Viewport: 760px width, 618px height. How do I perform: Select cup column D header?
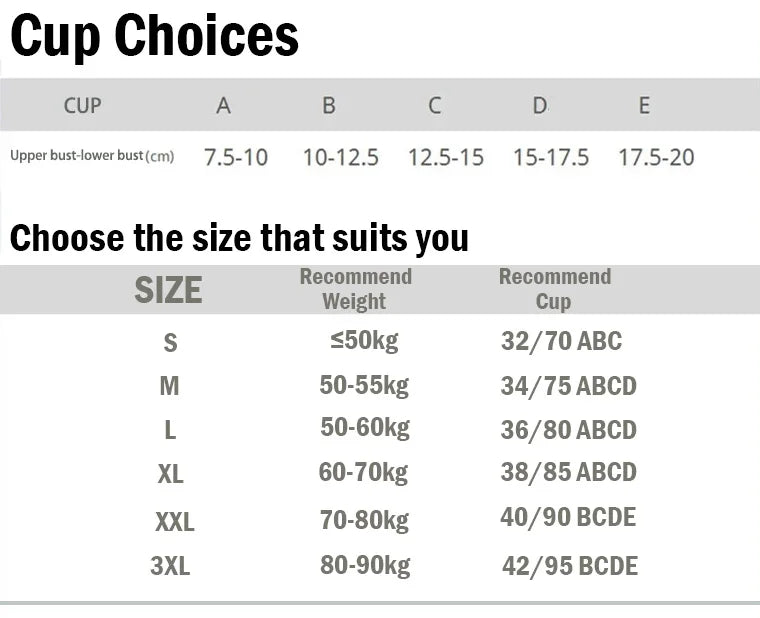point(539,105)
